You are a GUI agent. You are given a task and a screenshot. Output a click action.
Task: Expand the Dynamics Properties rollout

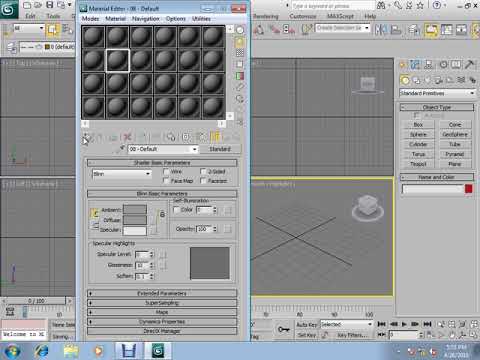162,321
